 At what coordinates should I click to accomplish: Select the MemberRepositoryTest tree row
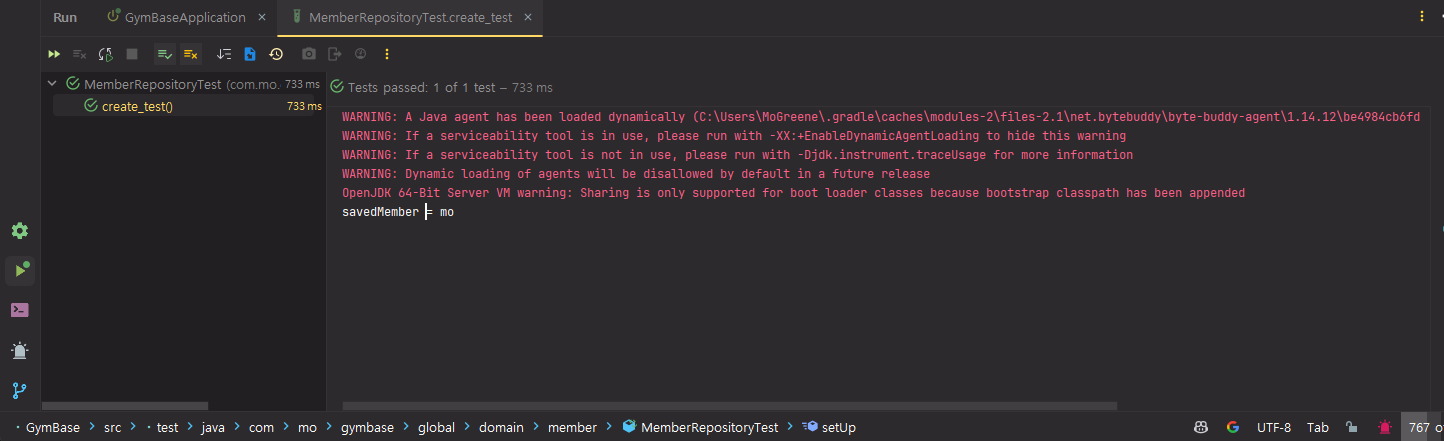184,85
